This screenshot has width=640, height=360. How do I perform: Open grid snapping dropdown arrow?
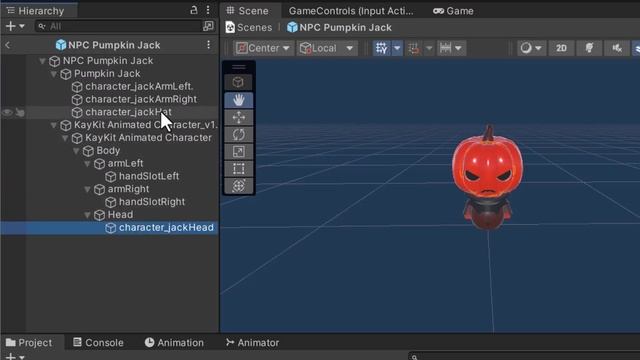(x=397, y=48)
